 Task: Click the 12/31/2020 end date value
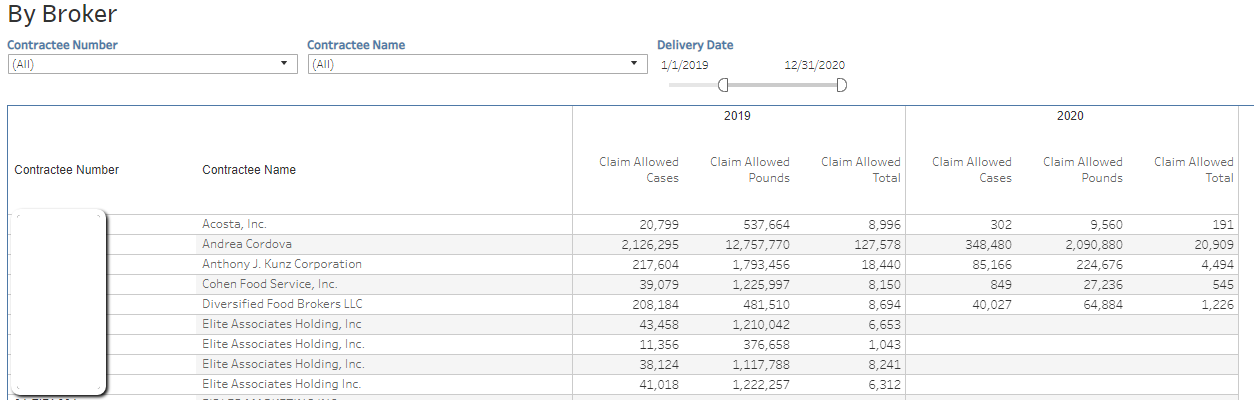pos(815,65)
